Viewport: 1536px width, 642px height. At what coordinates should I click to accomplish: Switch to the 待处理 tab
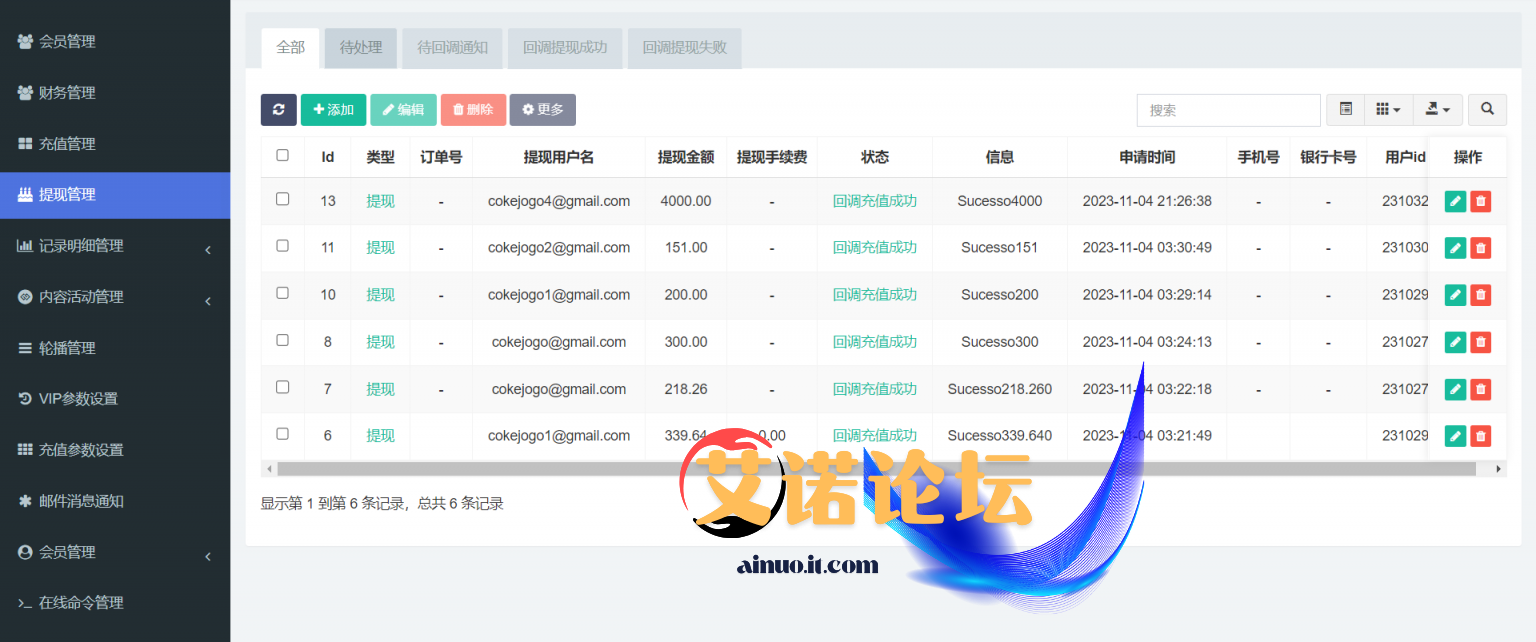click(361, 48)
